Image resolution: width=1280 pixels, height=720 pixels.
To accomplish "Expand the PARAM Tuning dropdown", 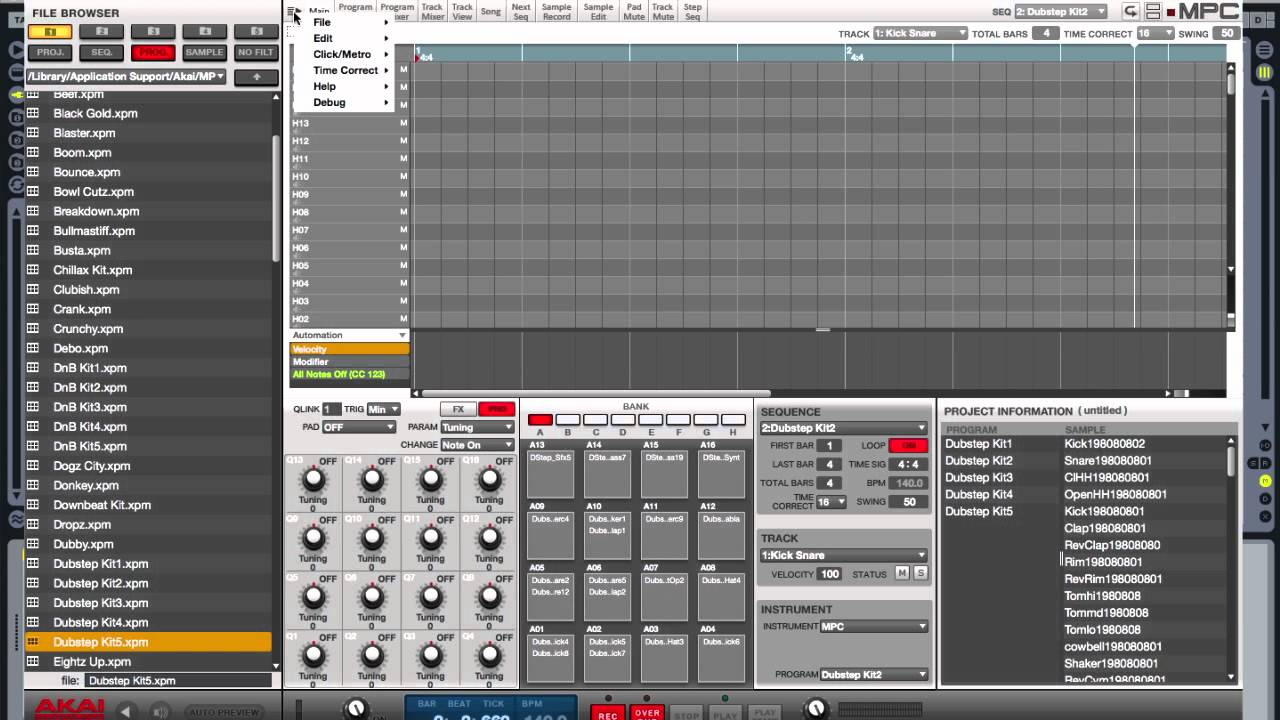I will [477, 427].
